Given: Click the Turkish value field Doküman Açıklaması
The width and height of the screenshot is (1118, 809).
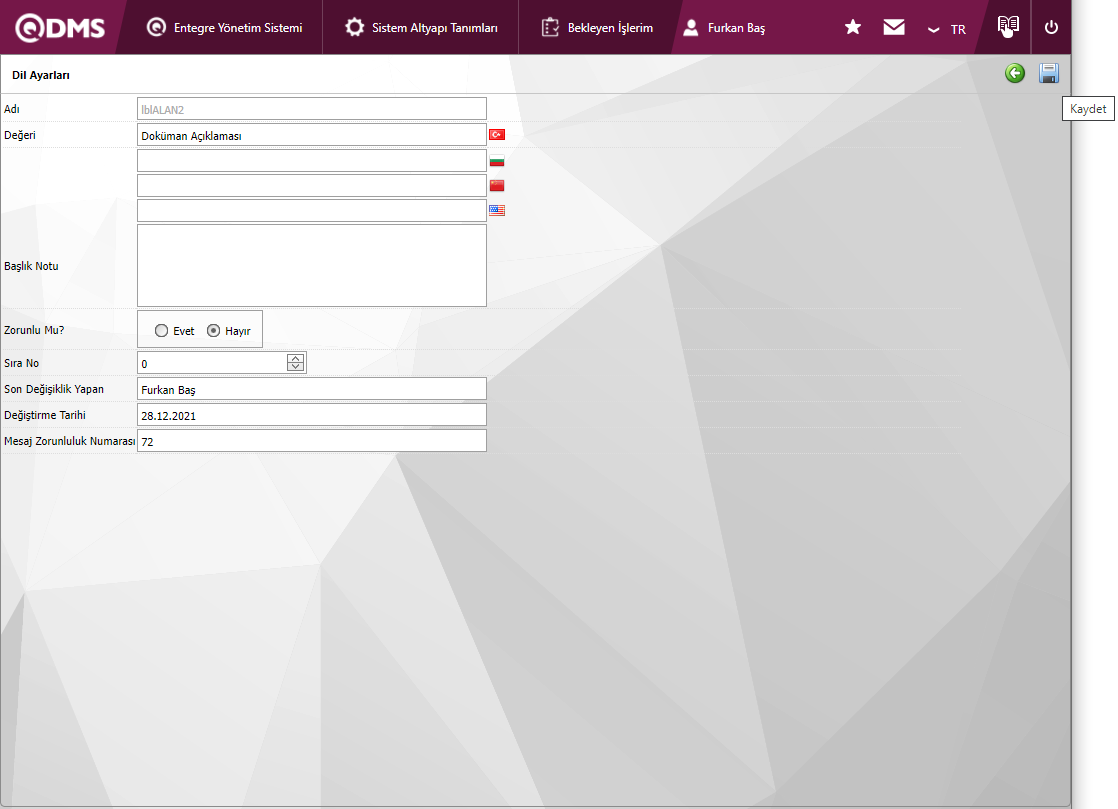Looking at the screenshot, I should click(x=312, y=135).
